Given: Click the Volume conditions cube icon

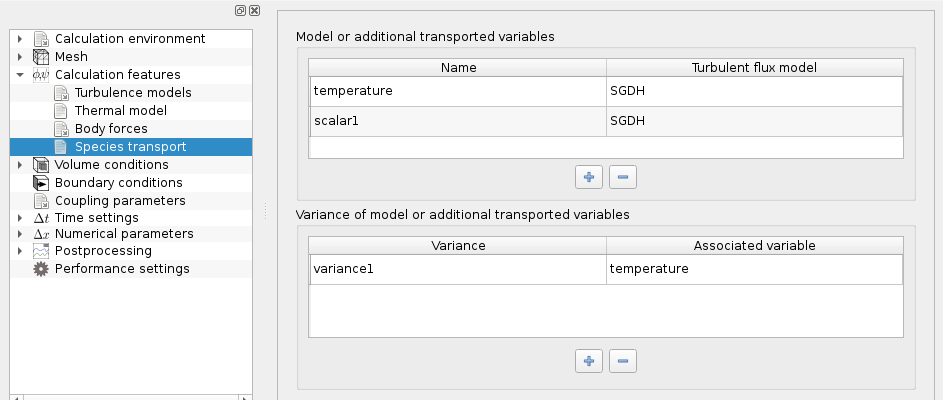Looking at the screenshot, I should pos(41,165).
